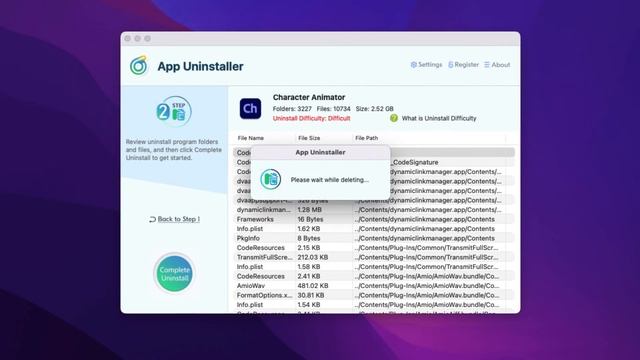The width and height of the screenshot is (640, 360).
Task: Click the 481.02 KB size cell
Action: pos(313,286)
